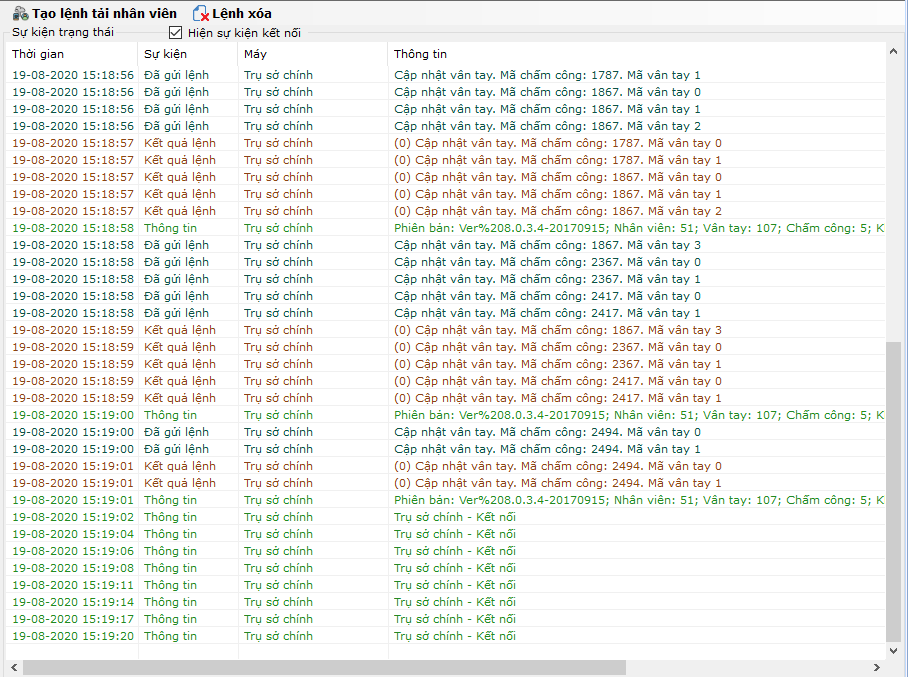908x677 pixels.
Task: Click the vertical scrollbar thumb
Action: [x=894, y=490]
